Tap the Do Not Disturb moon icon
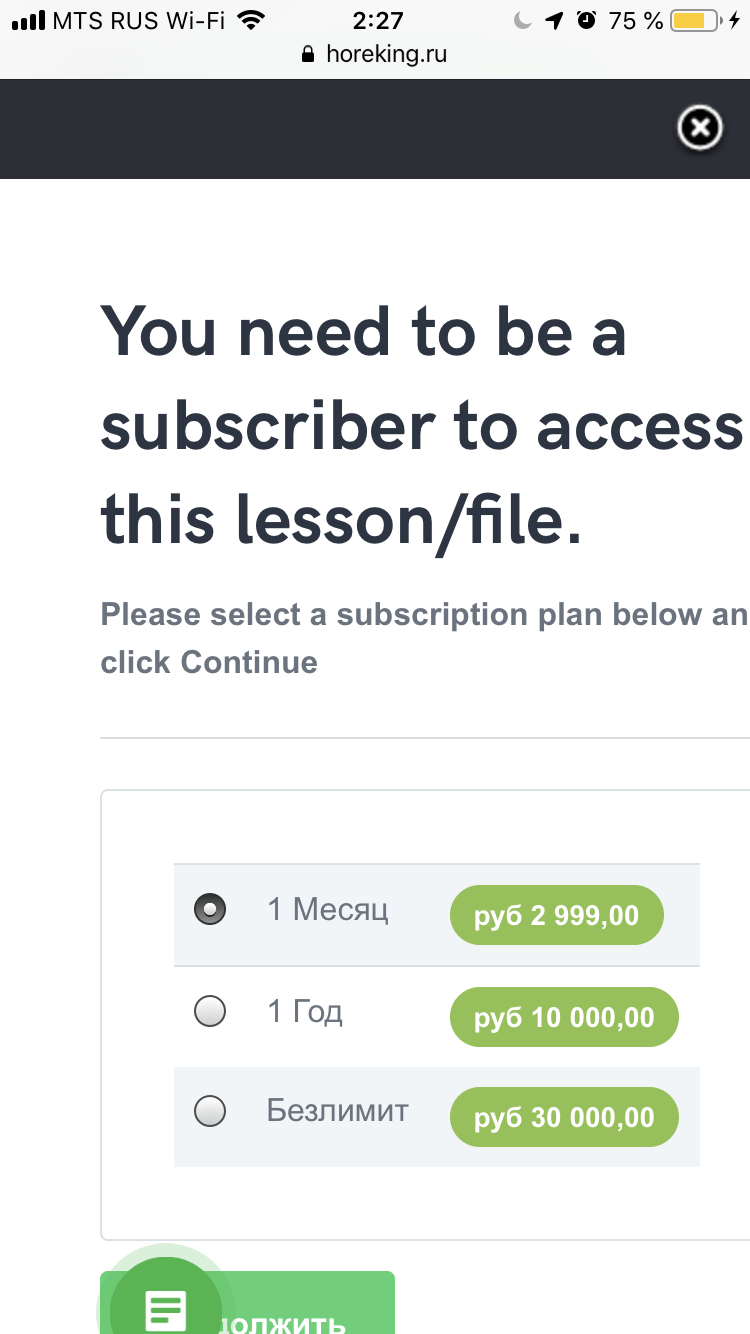This screenshot has height=1334, width=750. point(522,20)
